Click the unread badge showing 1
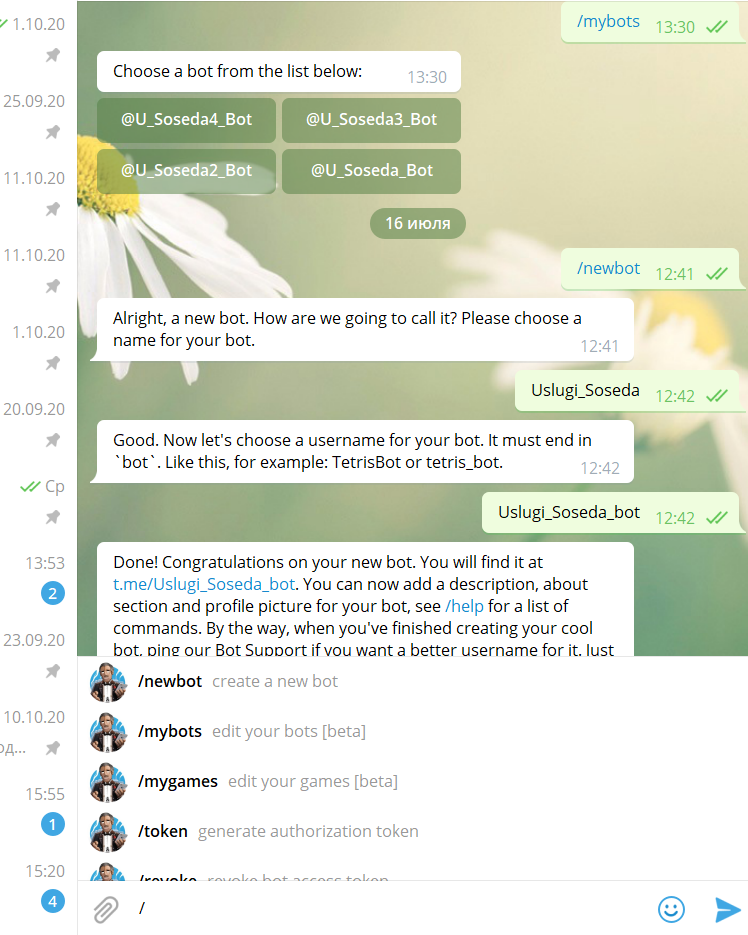The image size is (748, 935). coord(52,824)
